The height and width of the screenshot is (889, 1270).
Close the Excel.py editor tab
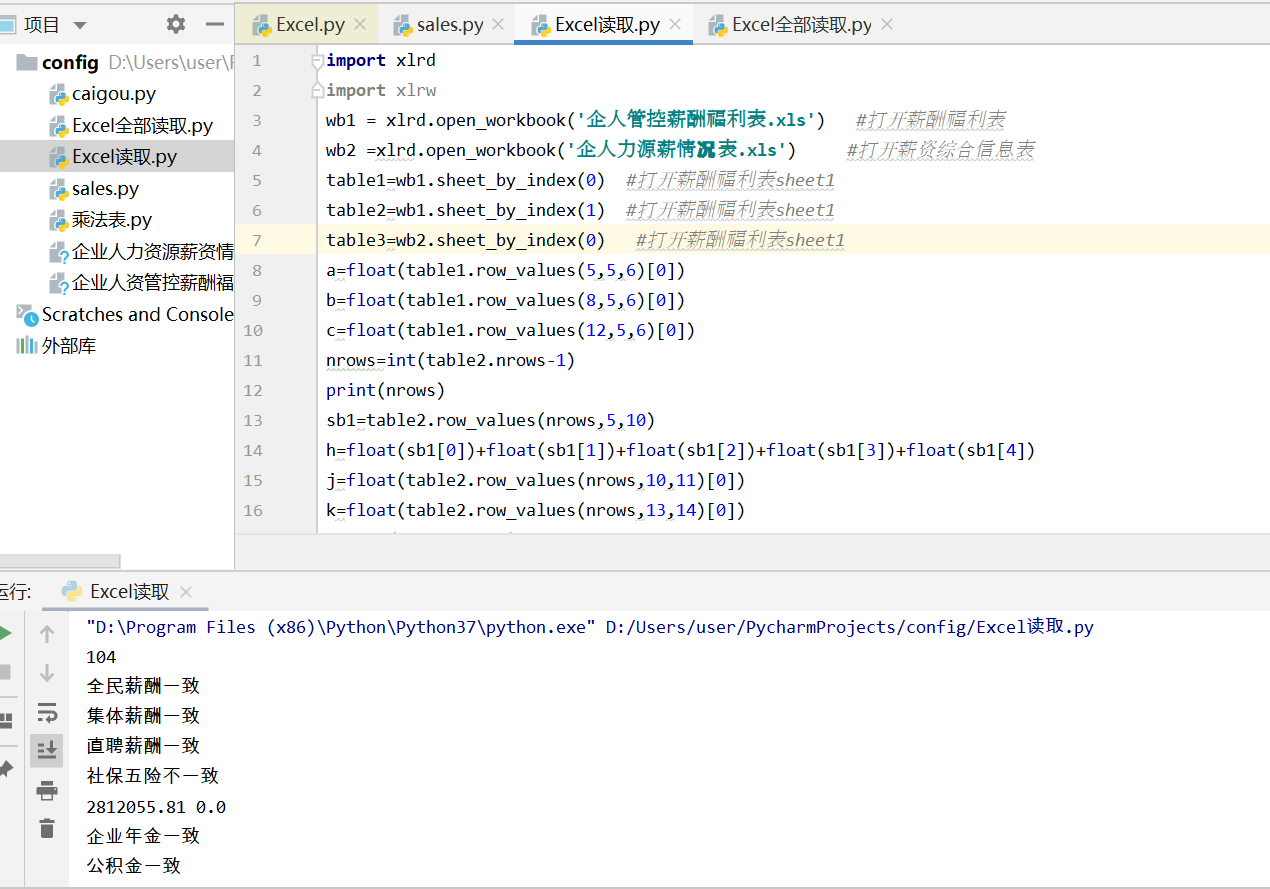click(360, 25)
